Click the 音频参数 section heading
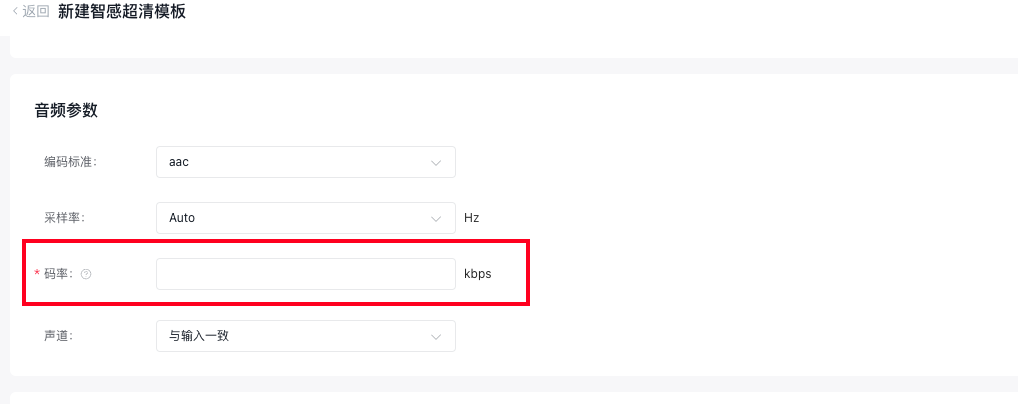 (x=66, y=110)
